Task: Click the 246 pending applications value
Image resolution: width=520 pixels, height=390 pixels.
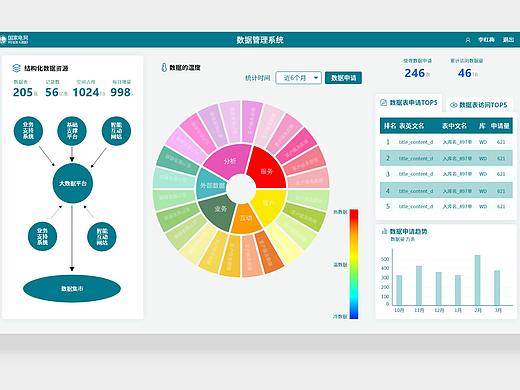Action: (414, 73)
